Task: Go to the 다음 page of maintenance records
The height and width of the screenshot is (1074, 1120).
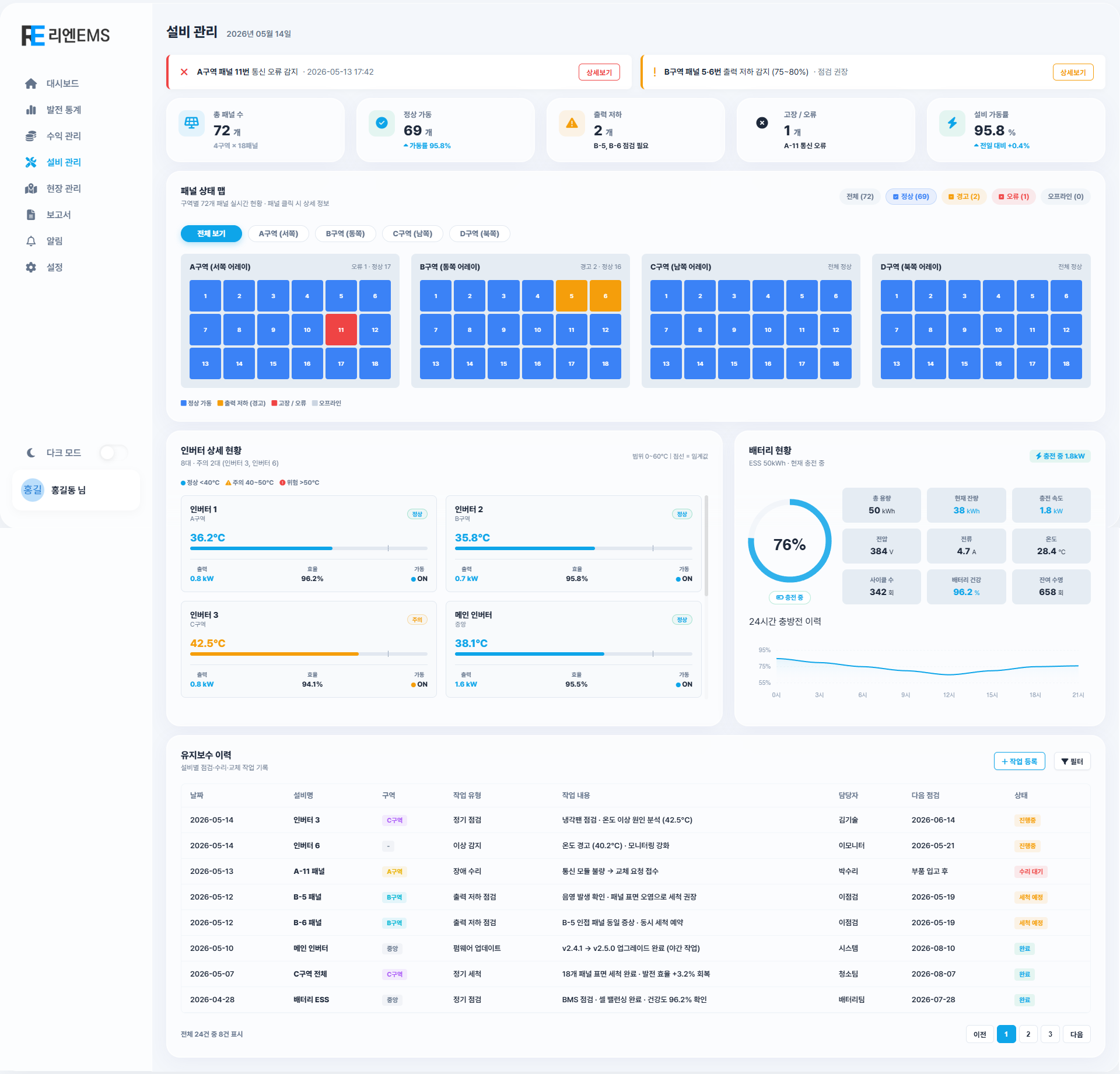Action: (x=1076, y=1034)
